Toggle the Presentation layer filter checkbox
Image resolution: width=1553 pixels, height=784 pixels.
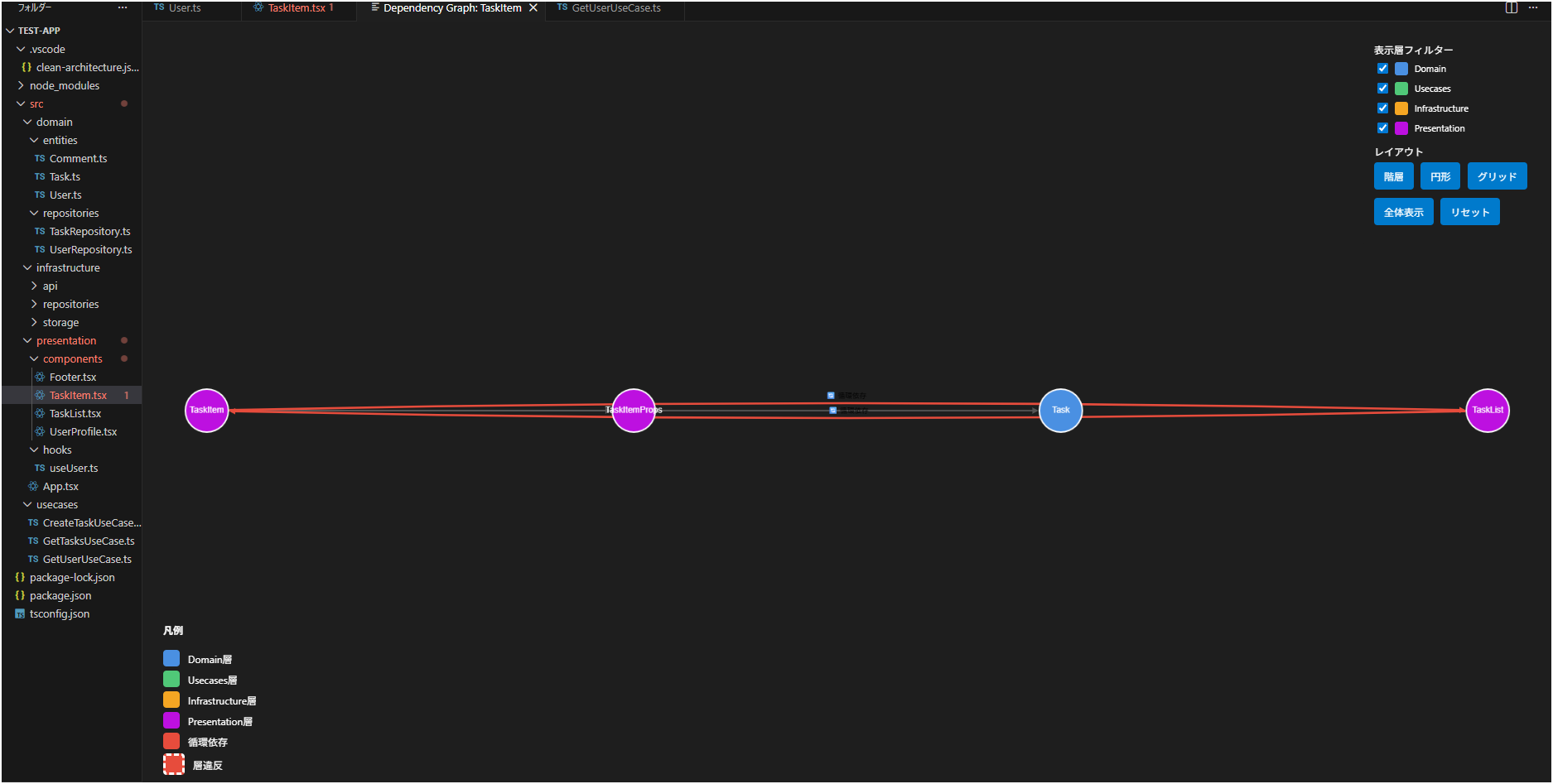tap(1382, 128)
